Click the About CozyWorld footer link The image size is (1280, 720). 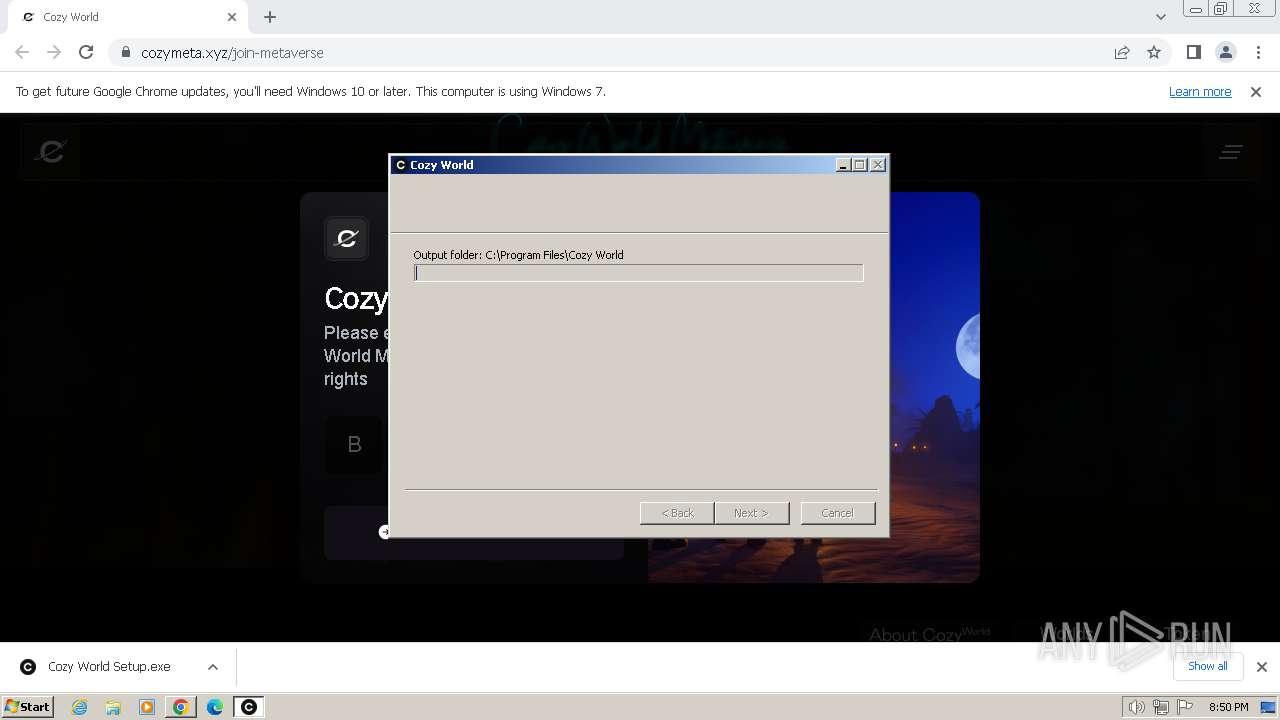(929, 634)
